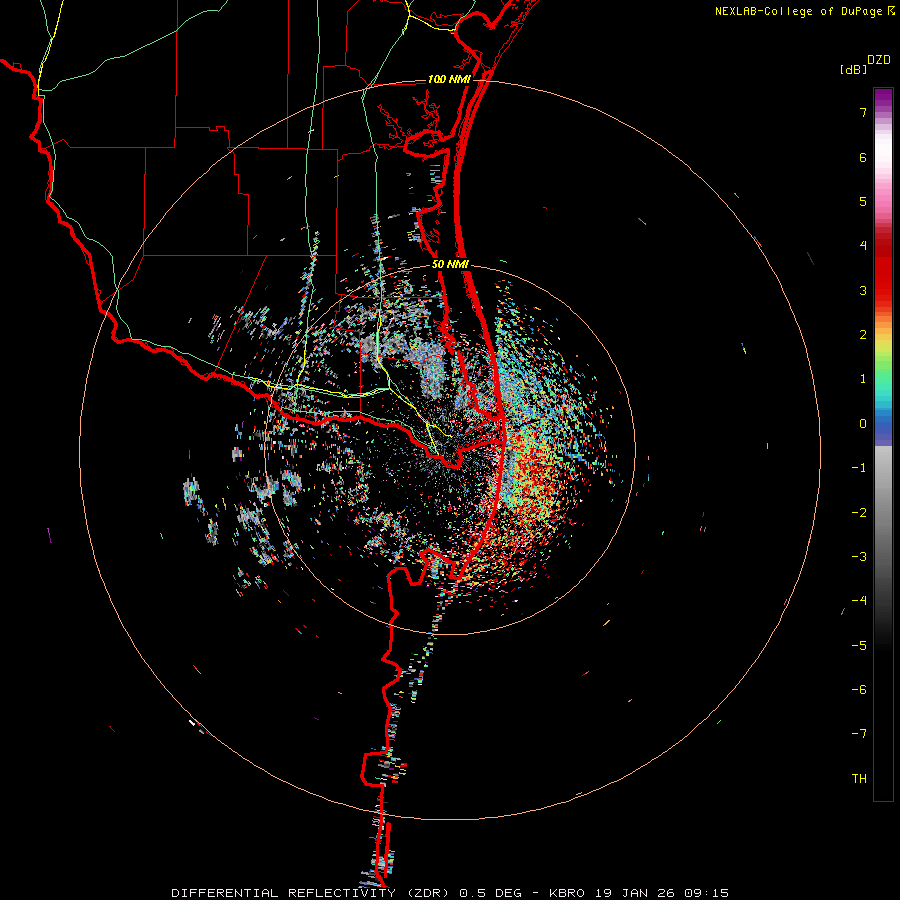Click the TH threshold label on scale
900x900 pixels.
pos(859,779)
